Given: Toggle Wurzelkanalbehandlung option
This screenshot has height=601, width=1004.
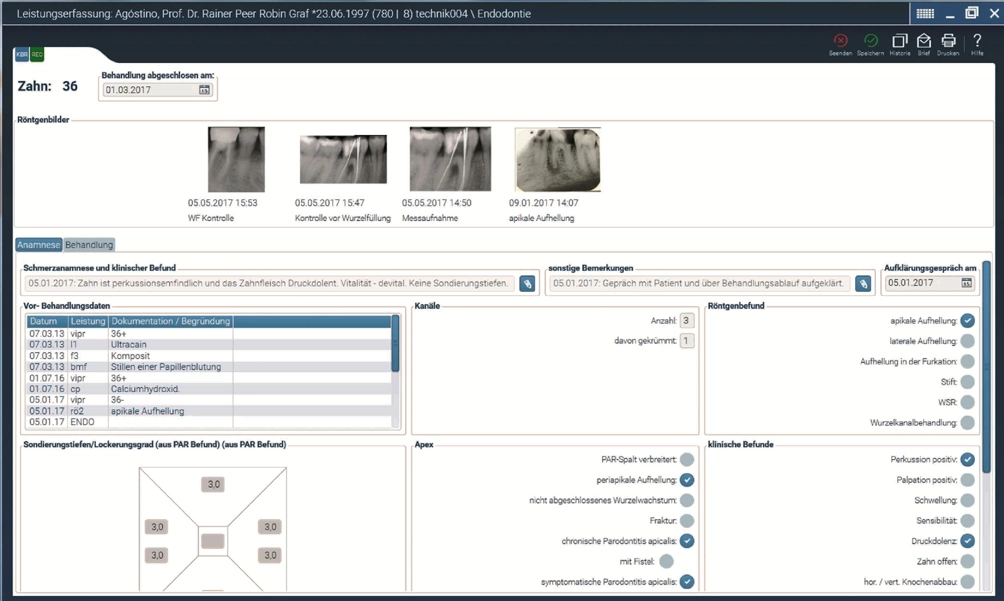Looking at the screenshot, I should [x=968, y=422].
